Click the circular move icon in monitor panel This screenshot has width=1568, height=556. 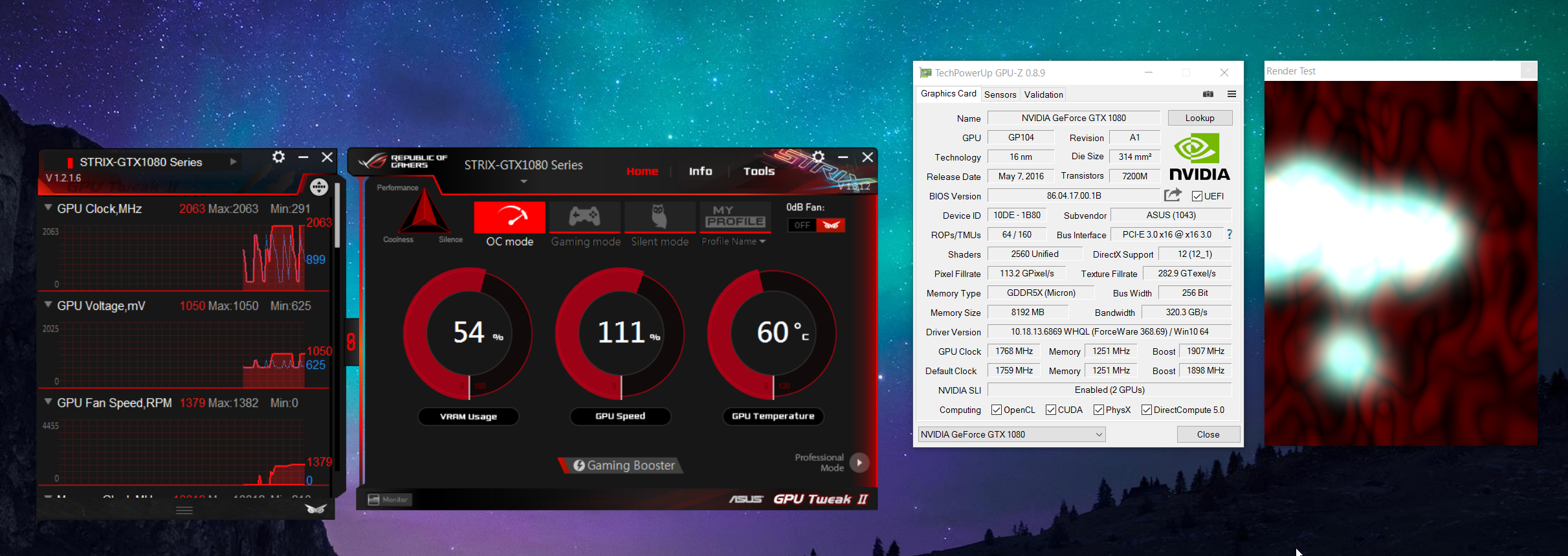coord(319,187)
